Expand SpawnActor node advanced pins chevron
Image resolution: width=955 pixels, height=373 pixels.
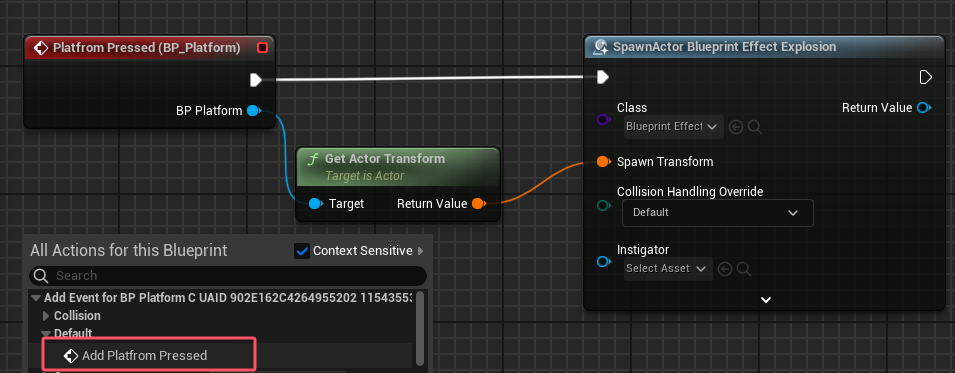[766, 300]
